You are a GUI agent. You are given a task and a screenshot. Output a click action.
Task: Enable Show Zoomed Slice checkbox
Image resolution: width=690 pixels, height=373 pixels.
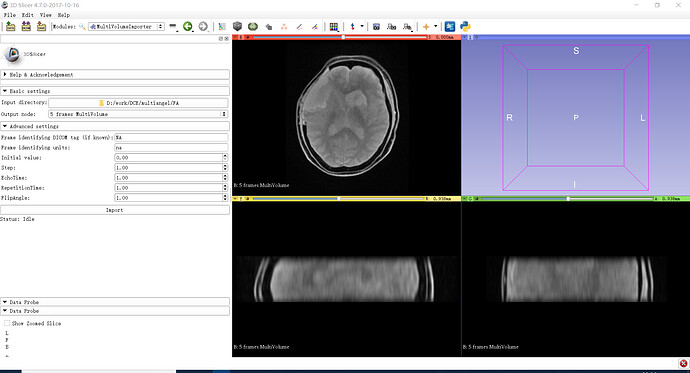tap(7, 323)
